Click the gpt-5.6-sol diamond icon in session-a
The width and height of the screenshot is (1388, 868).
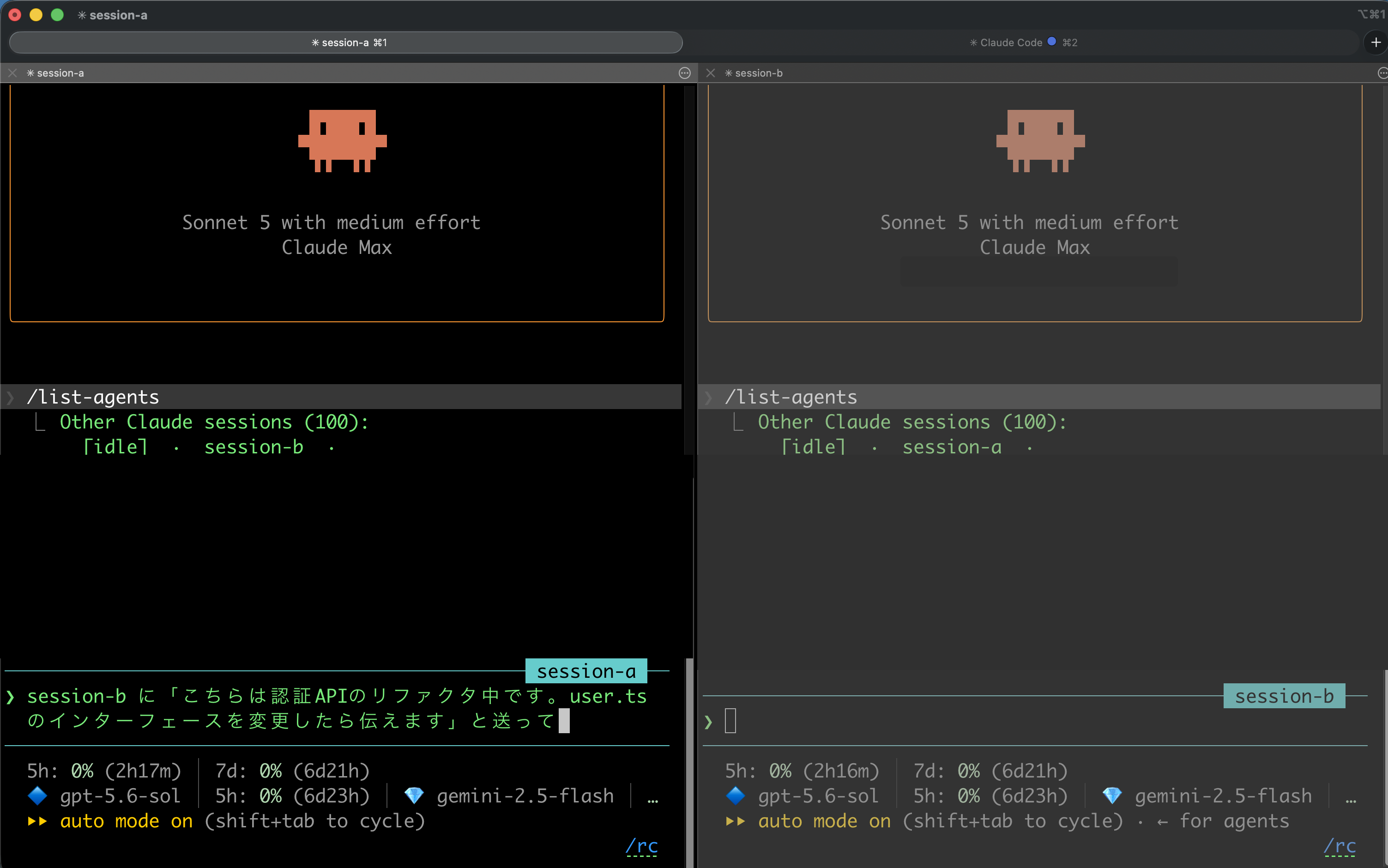(x=37, y=796)
